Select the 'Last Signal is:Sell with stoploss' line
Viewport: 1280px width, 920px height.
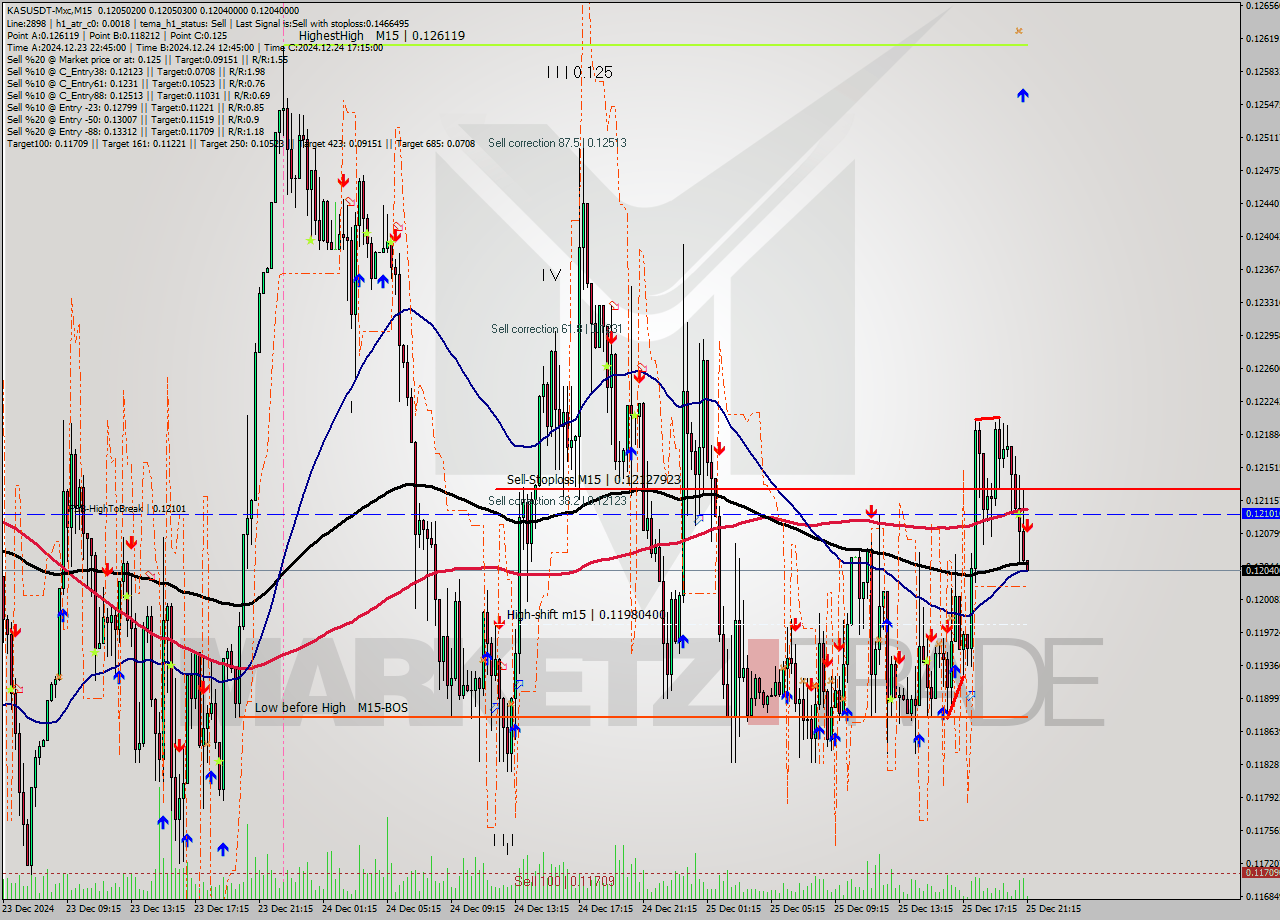coord(322,22)
